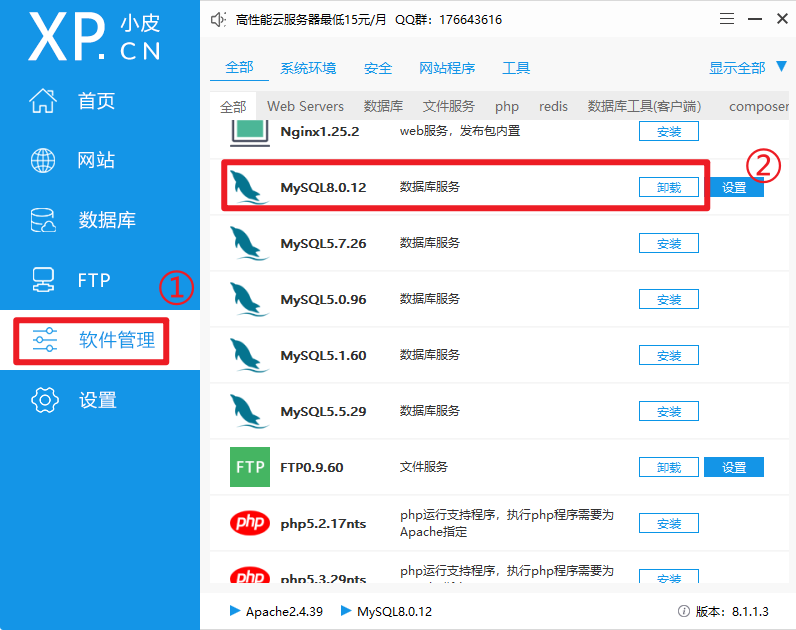Open the hamburger menu icon
The height and width of the screenshot is (630, 796).
727,19
